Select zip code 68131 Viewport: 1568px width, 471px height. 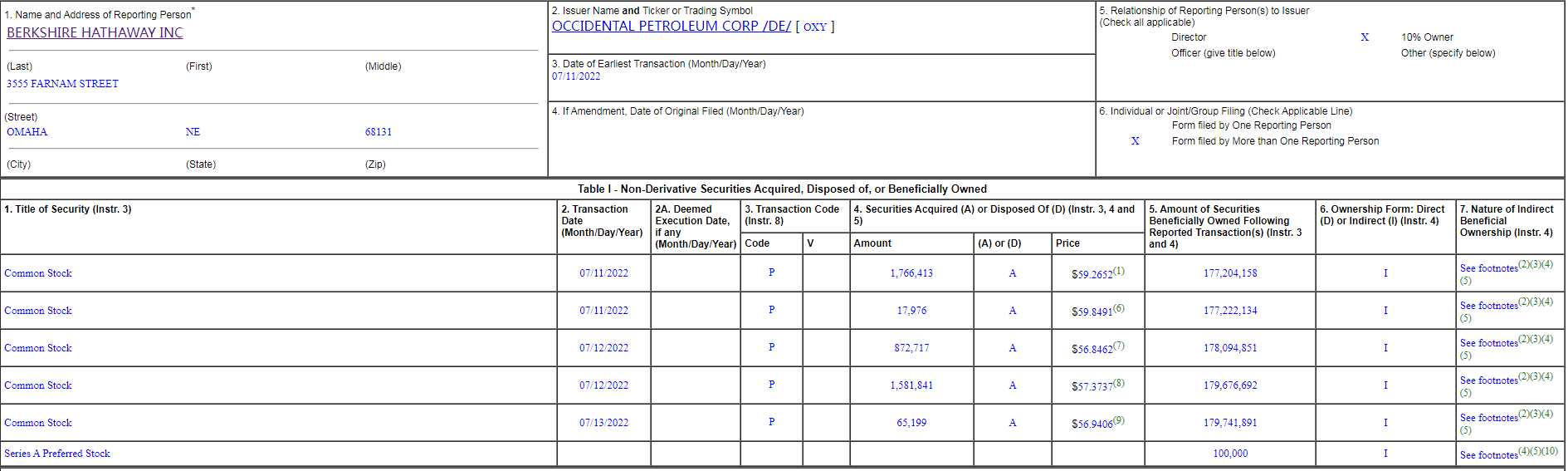pos(378,132)
